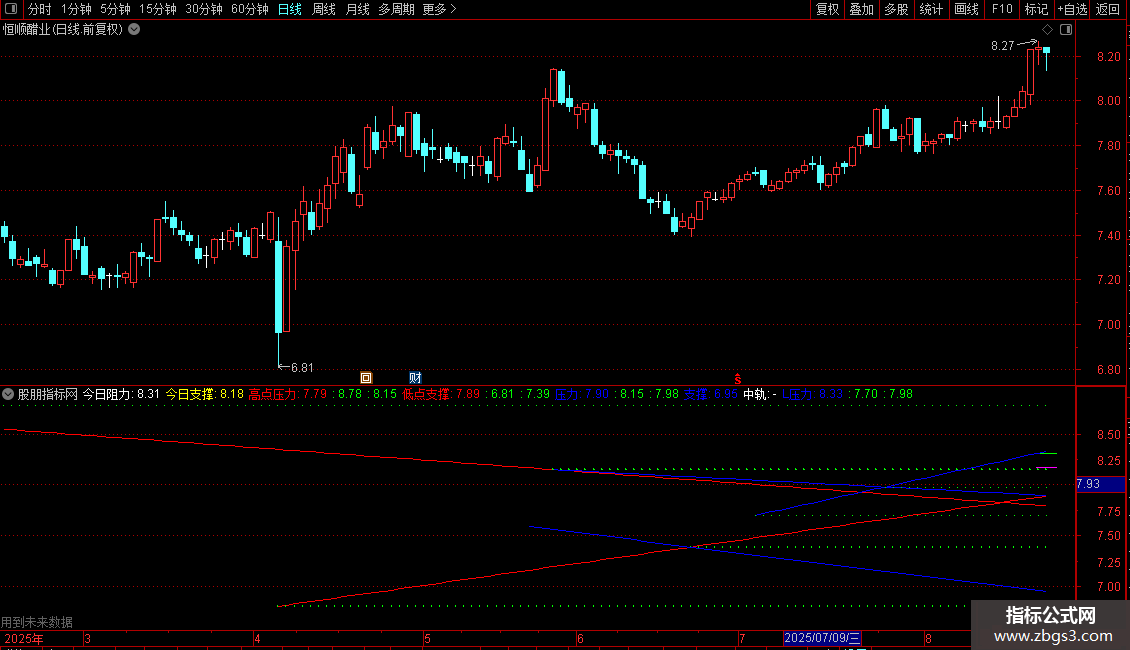Click the 复权 adjustment button
This screenshot has height=650, width=1130.
[x=827, y=9]
